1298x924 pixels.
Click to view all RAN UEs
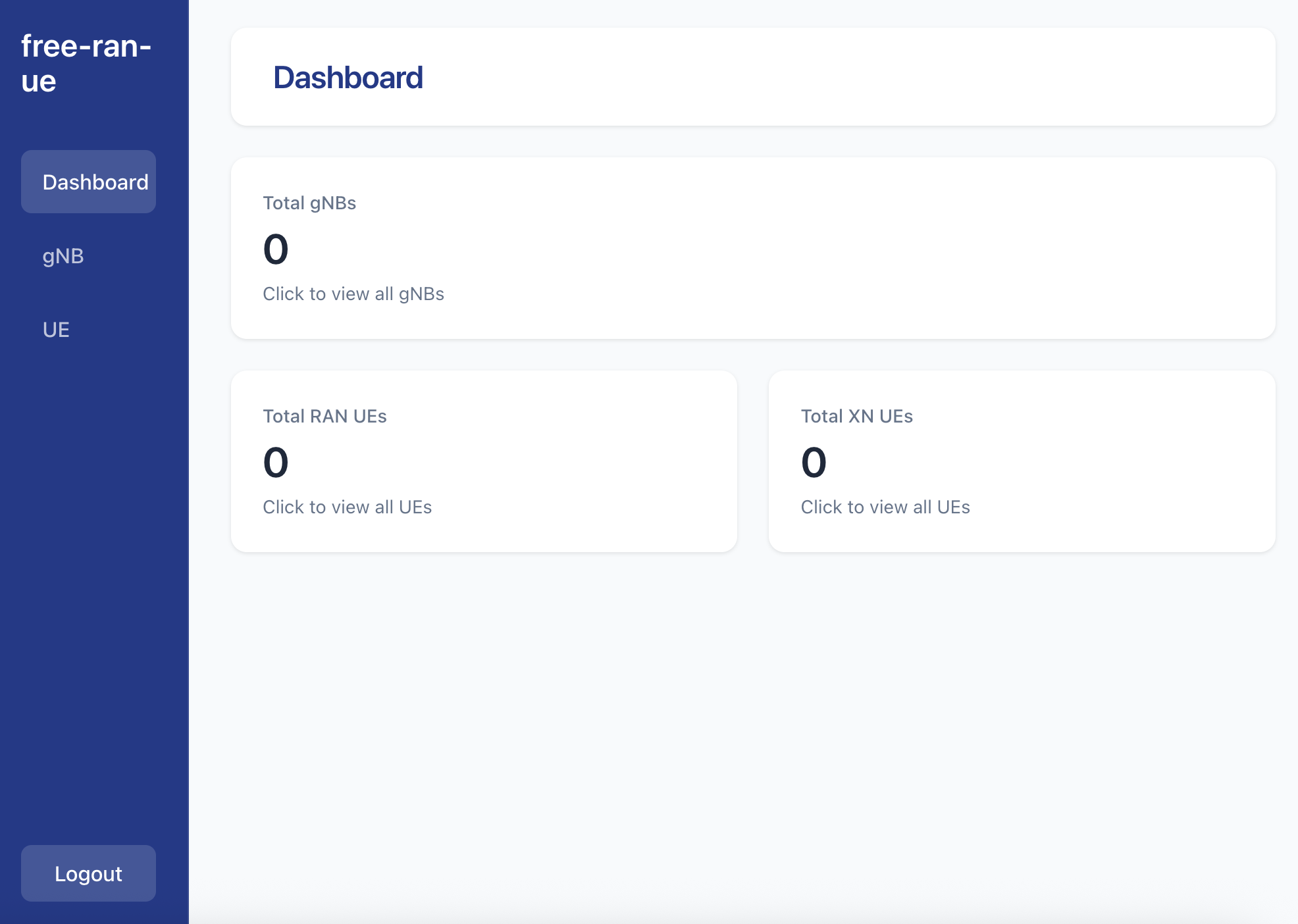(x=348, y=507)
